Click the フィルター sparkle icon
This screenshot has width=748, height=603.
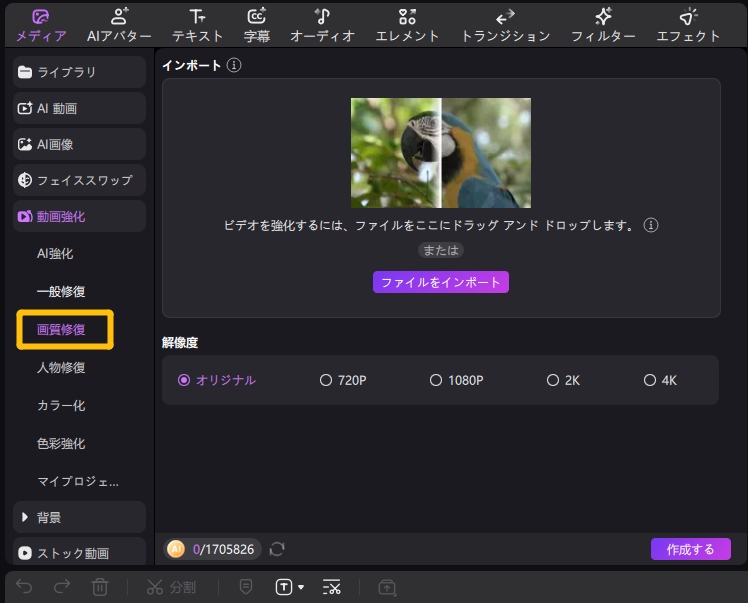pyautogui.click(x=603, y=16)
